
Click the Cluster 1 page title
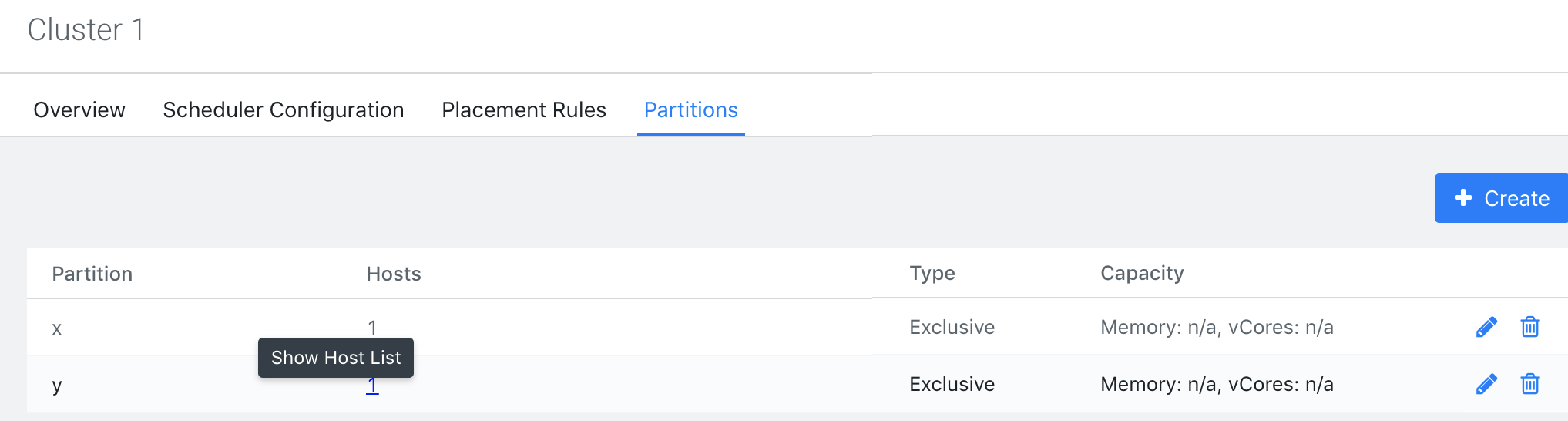(86, 30)
